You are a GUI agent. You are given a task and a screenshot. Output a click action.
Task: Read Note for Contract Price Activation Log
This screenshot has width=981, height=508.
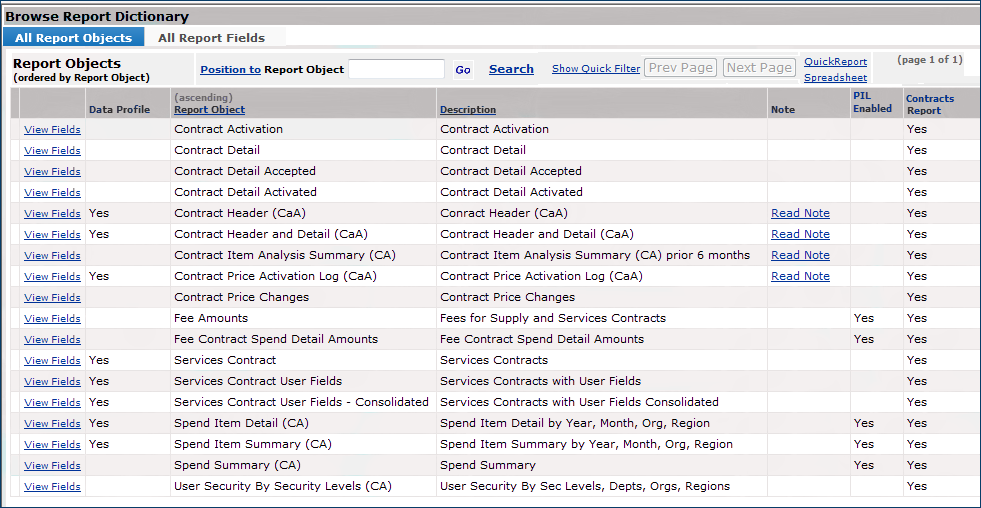coord(800,276)
